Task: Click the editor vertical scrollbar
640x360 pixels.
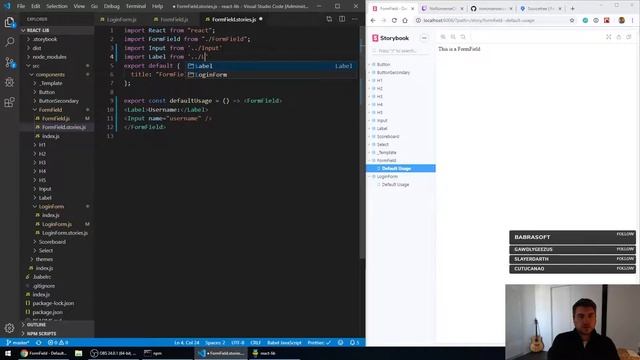Action: pos(362,141)
